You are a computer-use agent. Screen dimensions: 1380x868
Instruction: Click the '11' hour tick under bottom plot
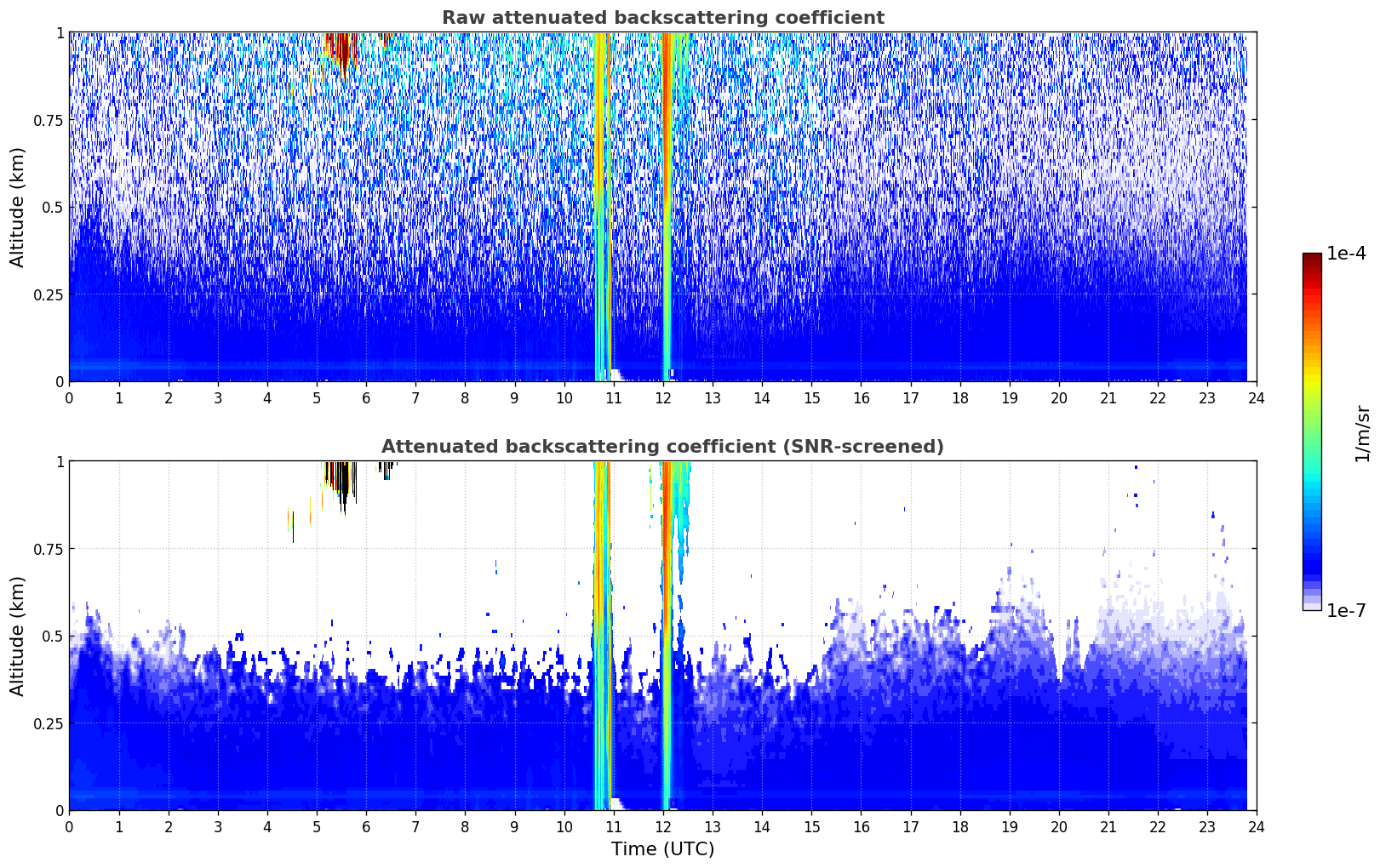[x=613, y=826]
